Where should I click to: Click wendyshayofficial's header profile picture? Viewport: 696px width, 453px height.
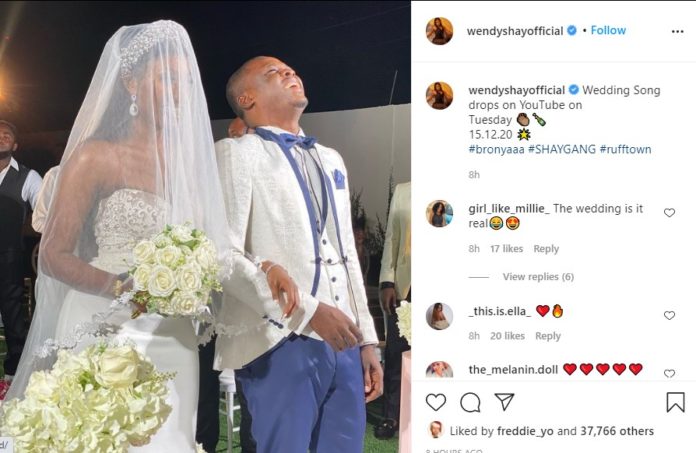[x=439, y=31]
